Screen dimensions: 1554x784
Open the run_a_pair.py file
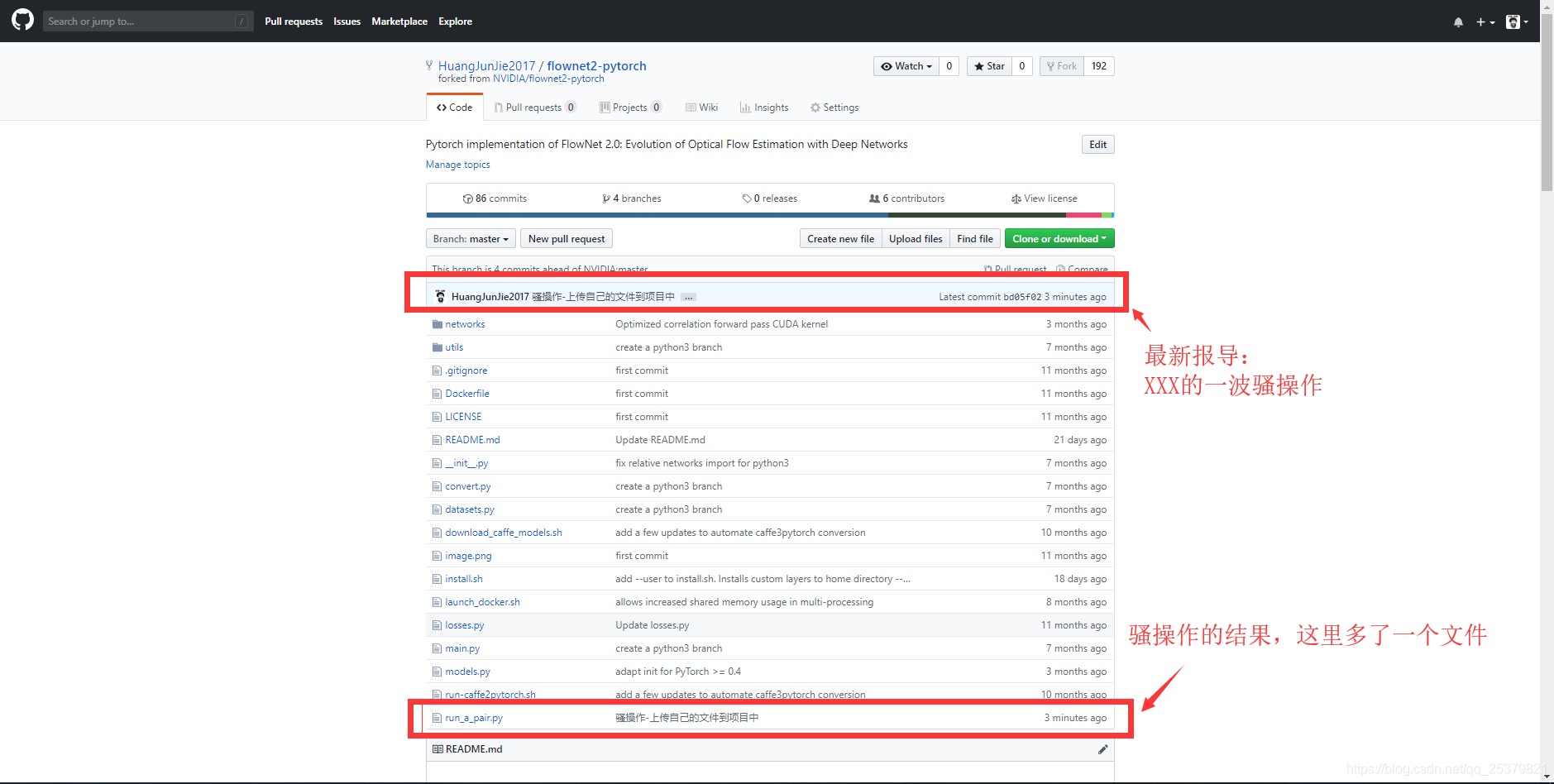(474, 718)
